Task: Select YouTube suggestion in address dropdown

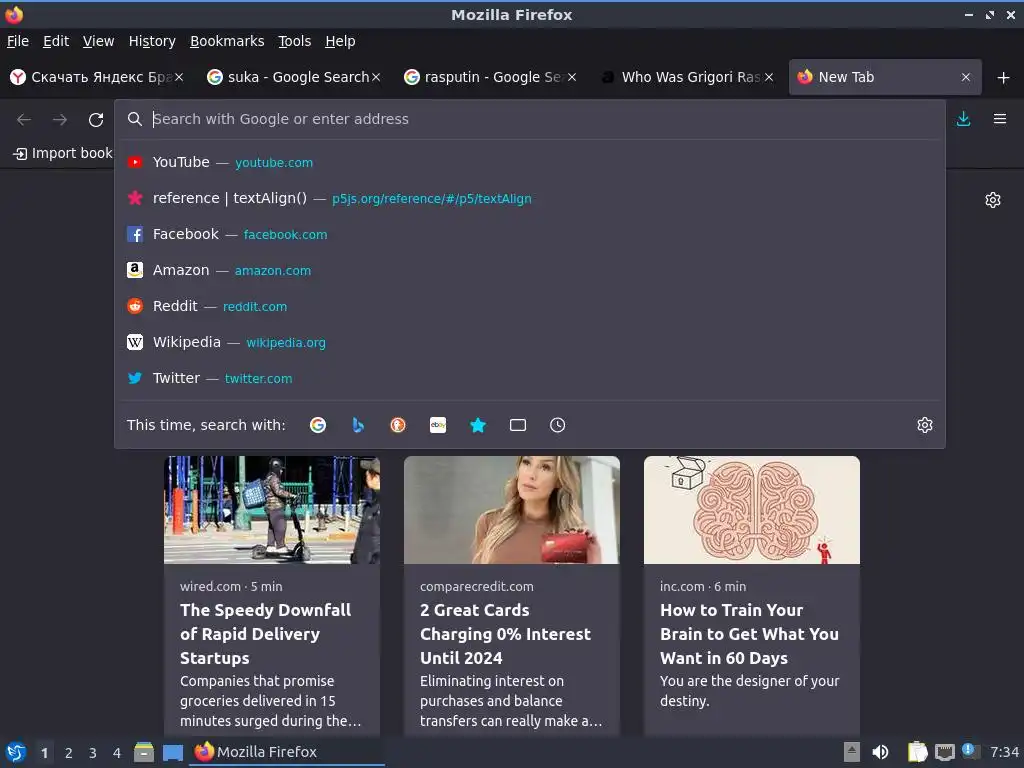Action: point(530,162)
